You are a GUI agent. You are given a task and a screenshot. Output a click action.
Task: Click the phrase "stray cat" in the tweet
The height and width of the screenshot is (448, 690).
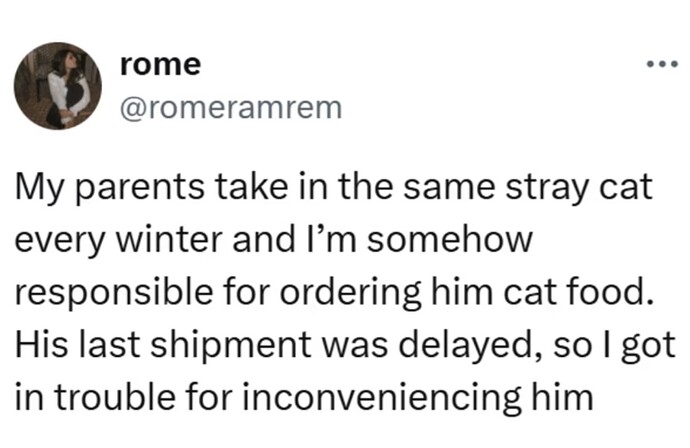pos(579,188)
